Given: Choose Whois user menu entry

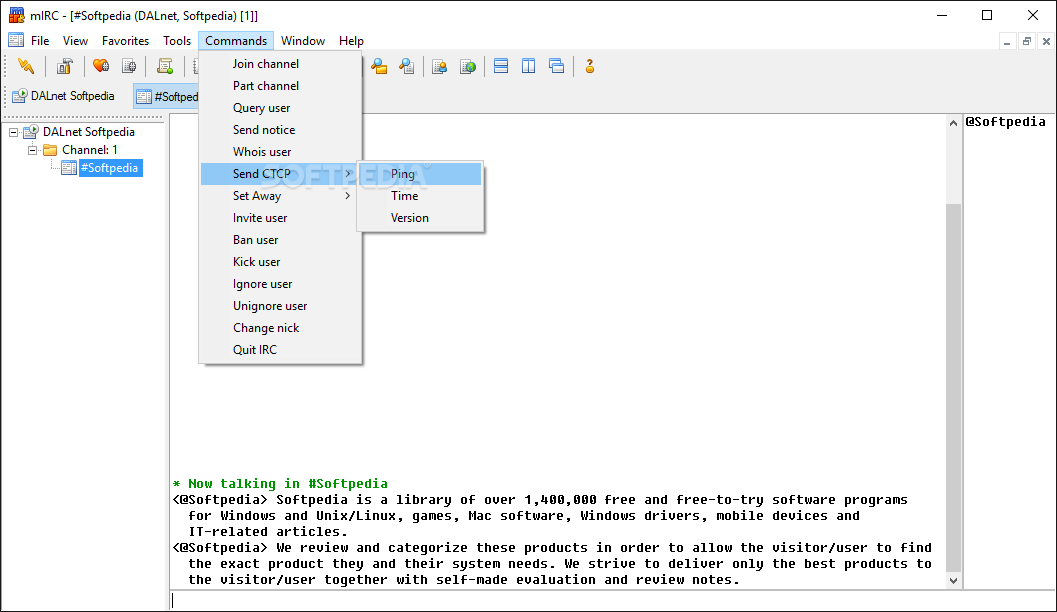Looking at the screenshot, I should (280, 152).
